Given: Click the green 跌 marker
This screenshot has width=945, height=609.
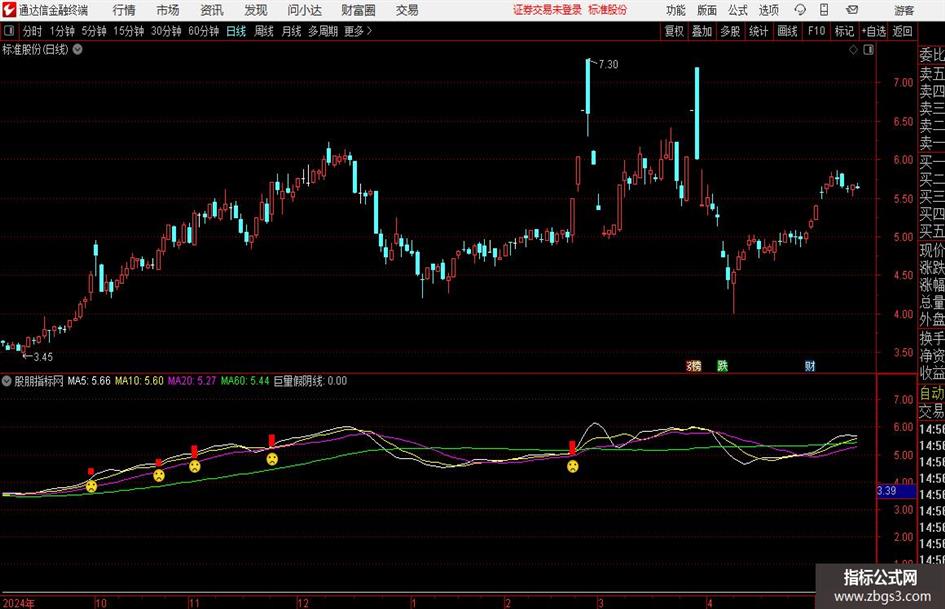Looking at the screenshot, I should (722, 366).
